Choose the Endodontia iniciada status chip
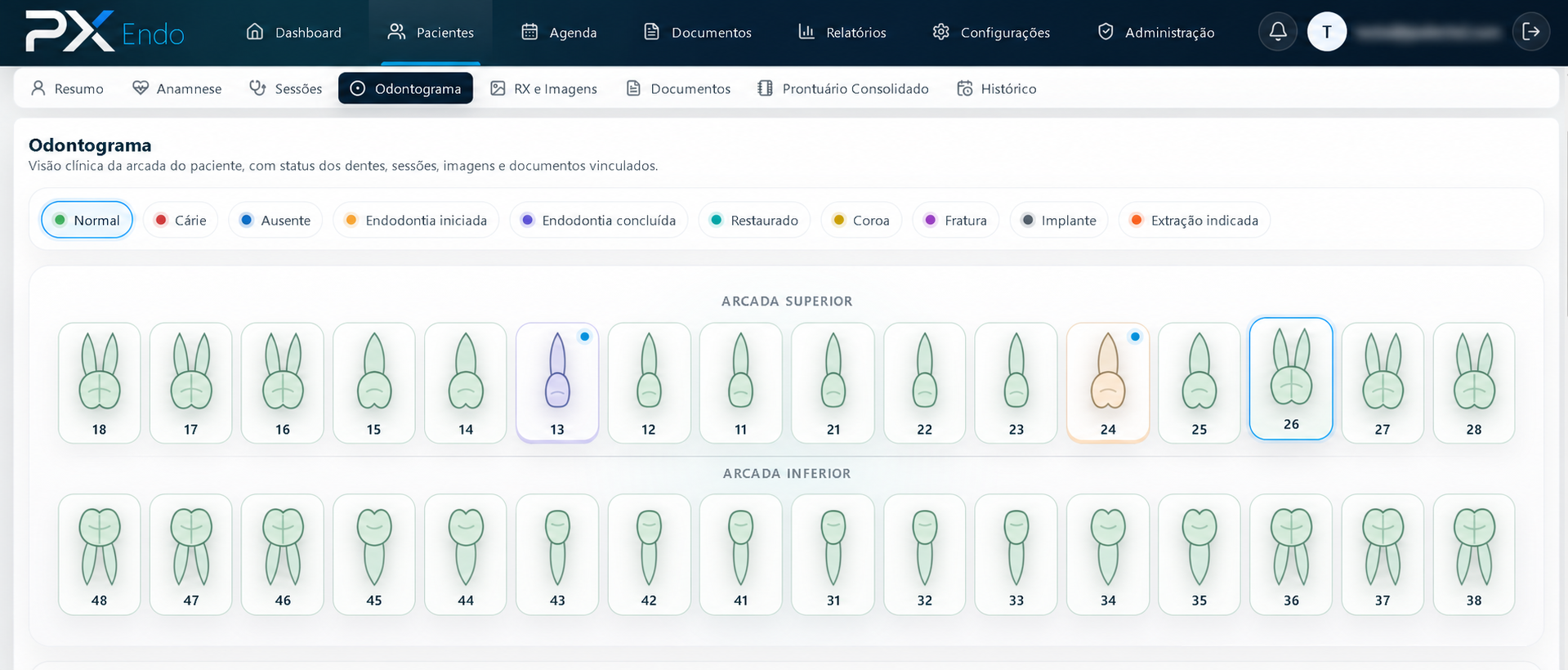Image resolution: width=1568 pixels, height=670 pixels. (416, 220)
